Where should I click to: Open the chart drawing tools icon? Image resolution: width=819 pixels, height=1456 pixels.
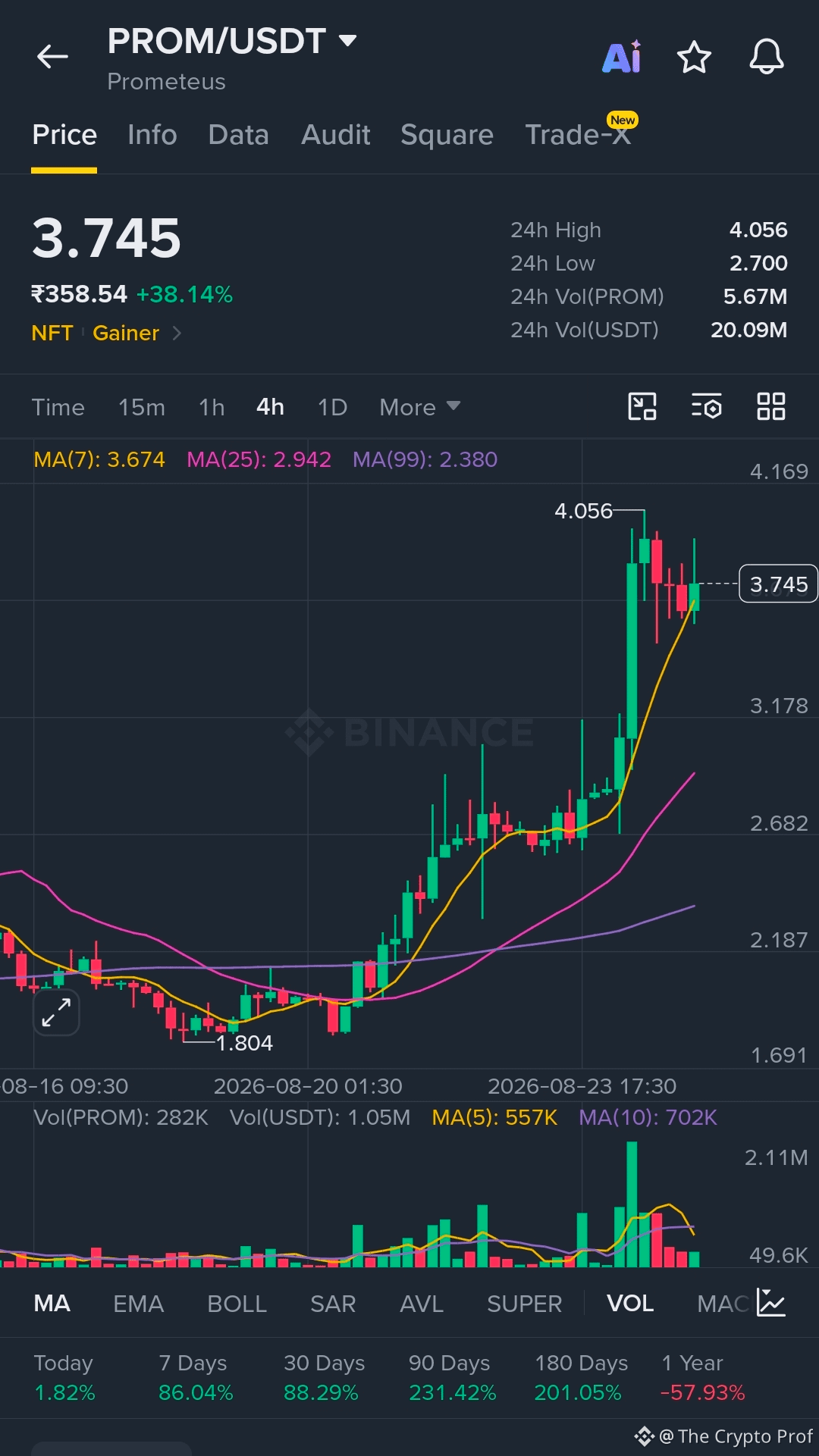coord(642,406)
